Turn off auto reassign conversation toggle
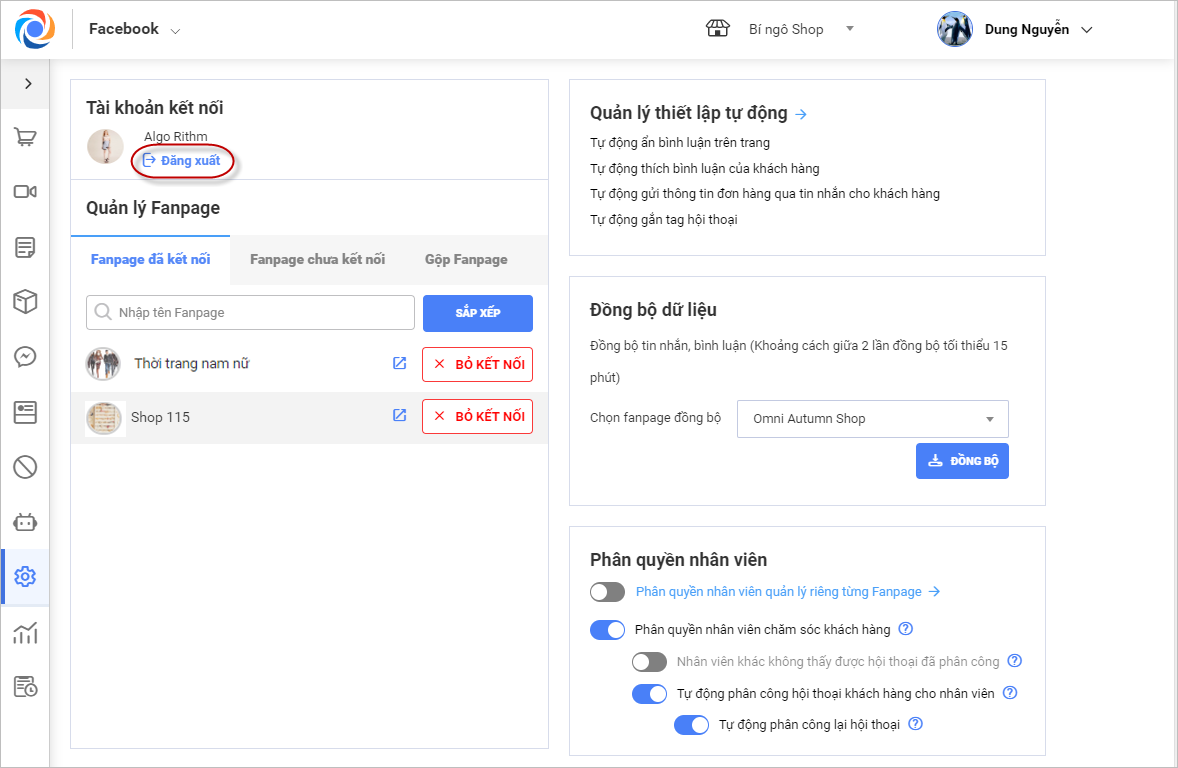The image size is (1178, 768). [691, 725]
